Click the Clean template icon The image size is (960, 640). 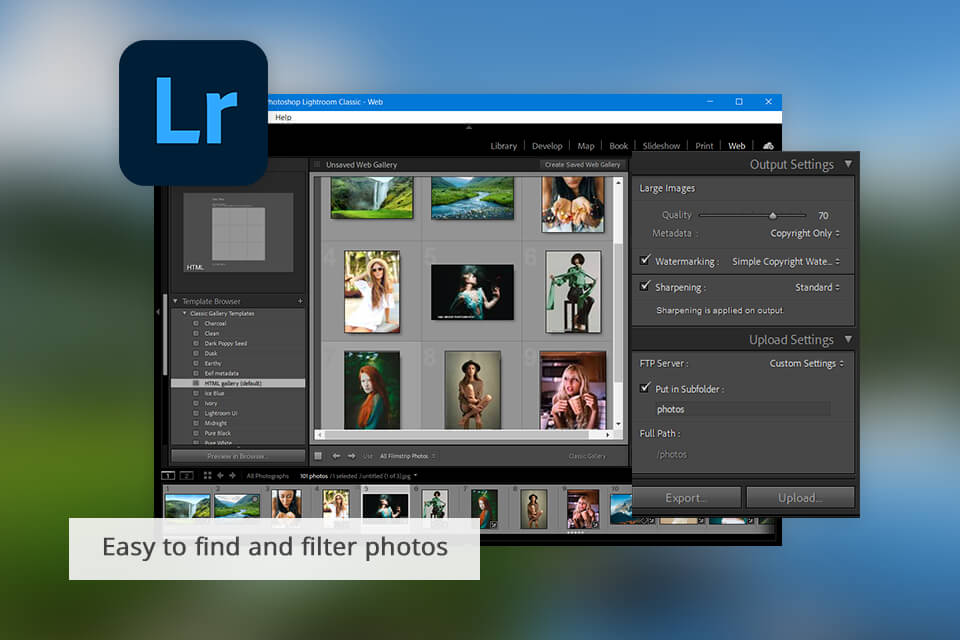pos(196,333)
